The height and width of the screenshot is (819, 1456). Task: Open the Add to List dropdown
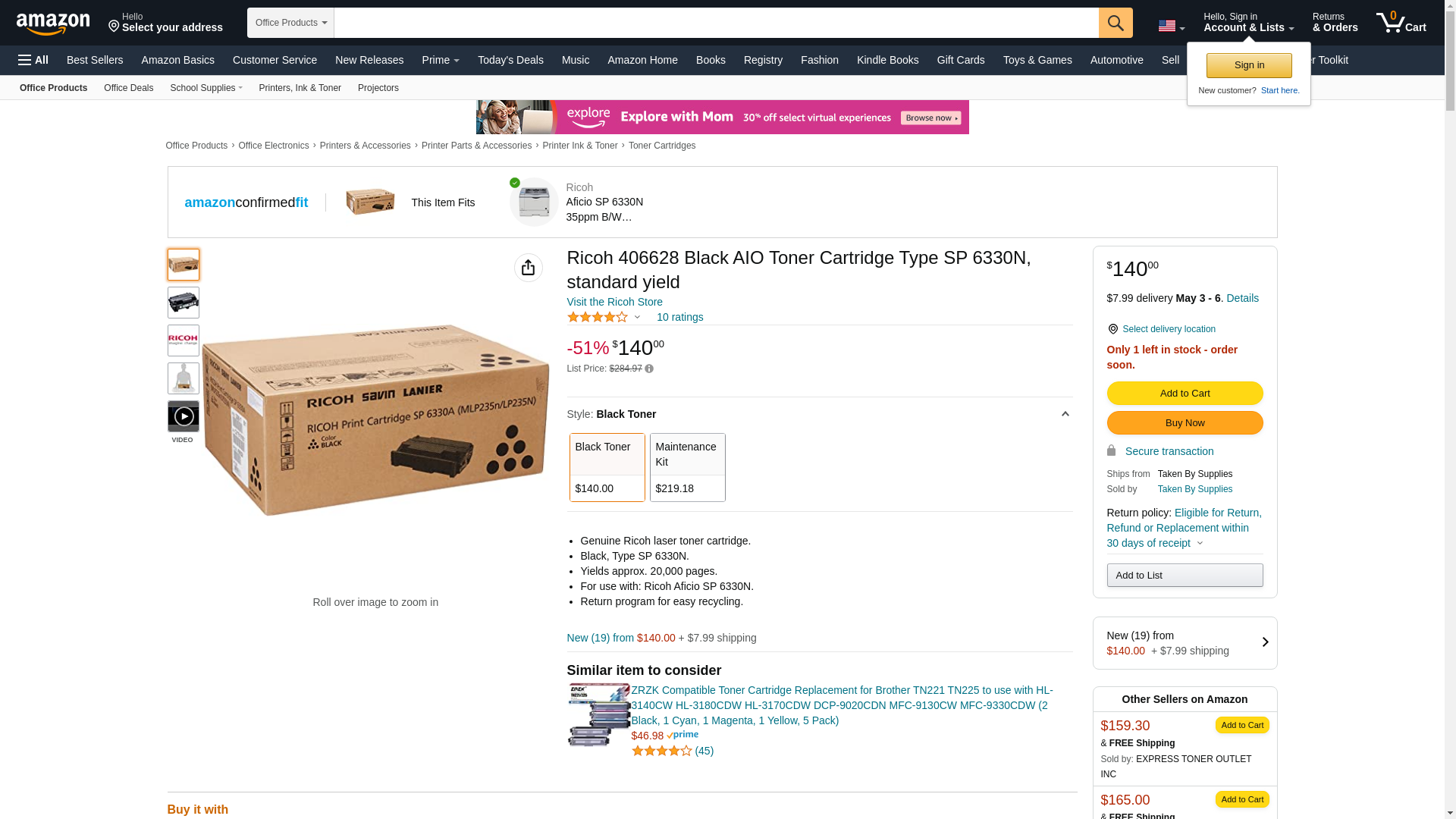[x=1185, y=576]
